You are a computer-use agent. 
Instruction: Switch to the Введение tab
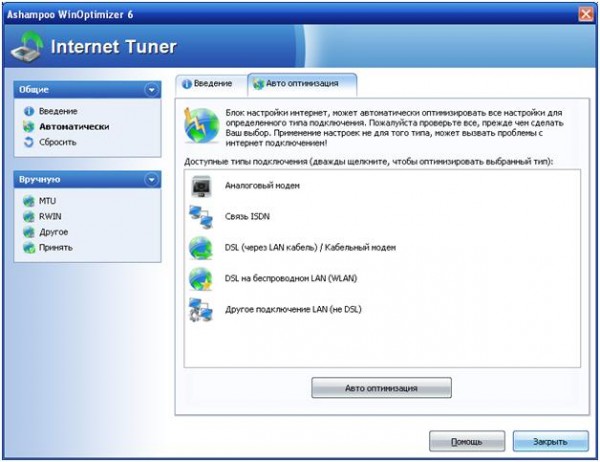[212, 84]
